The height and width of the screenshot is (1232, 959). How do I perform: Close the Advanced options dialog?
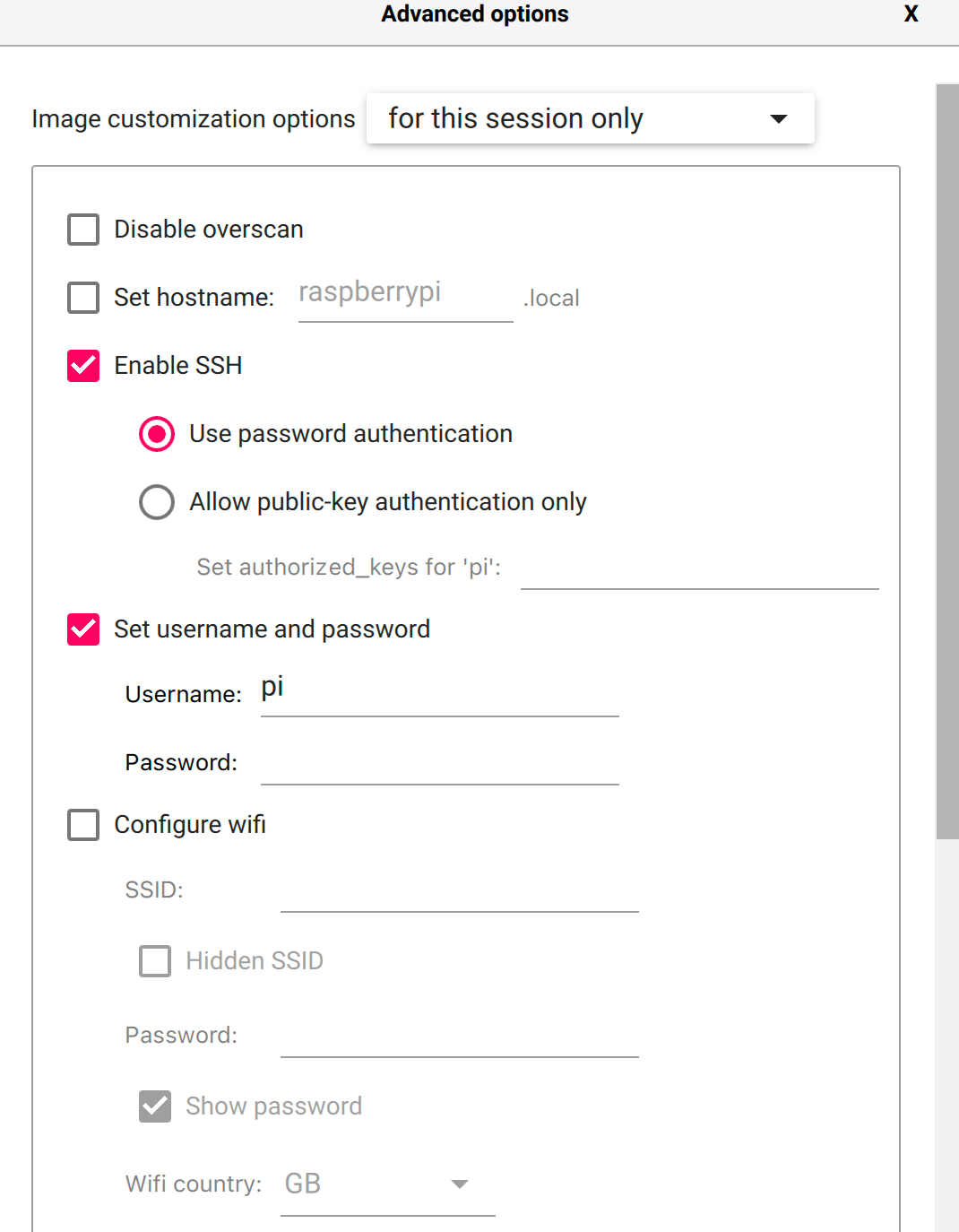911,13
